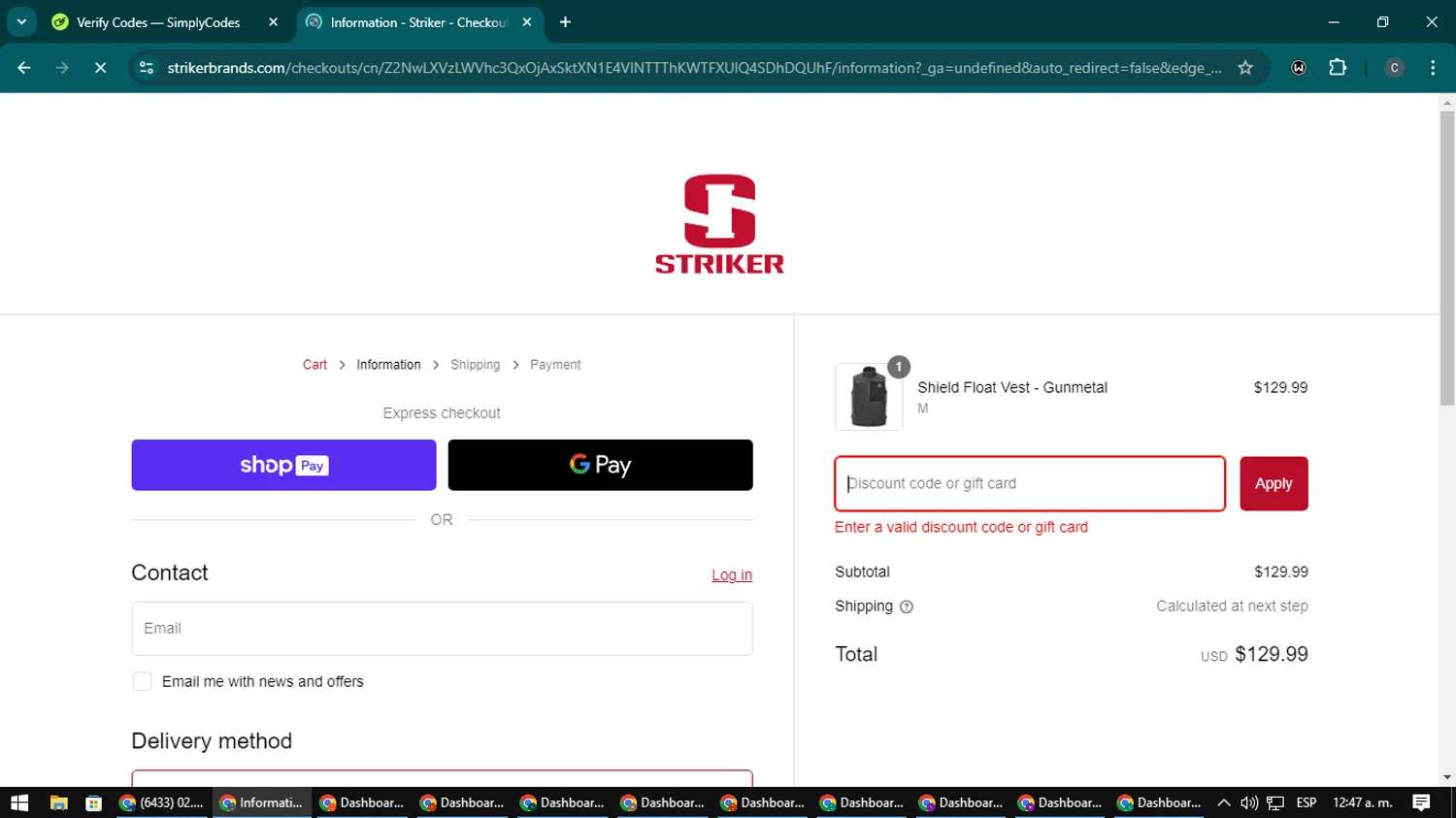The height and width of the screenshot is (818, 1456).
Task: Open Chrome profile avatar C
Action: (x=1394, y=68)
